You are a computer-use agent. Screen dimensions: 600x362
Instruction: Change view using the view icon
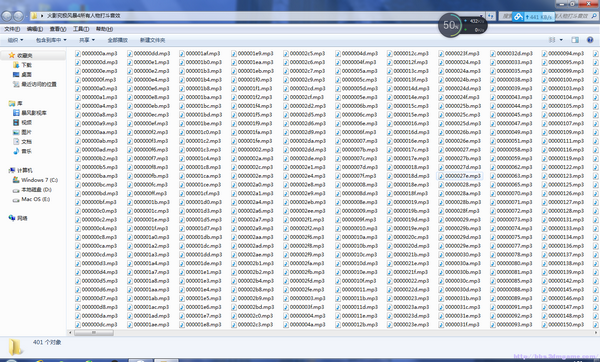[552, 40]
